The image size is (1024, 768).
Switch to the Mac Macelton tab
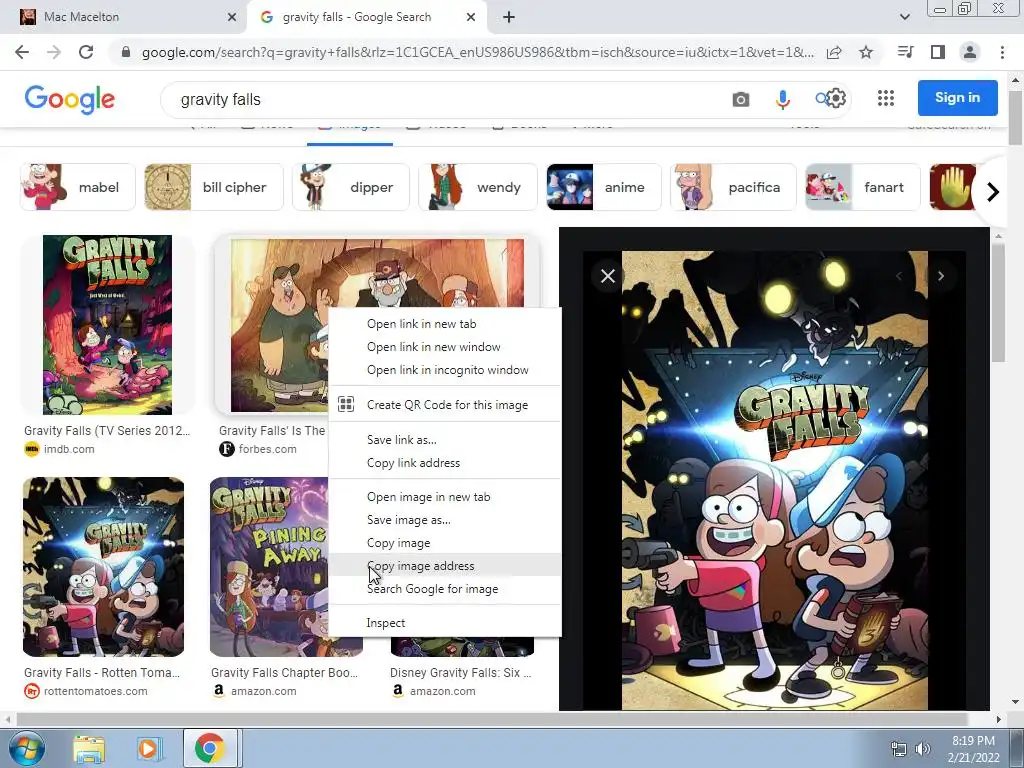(123, 18)
